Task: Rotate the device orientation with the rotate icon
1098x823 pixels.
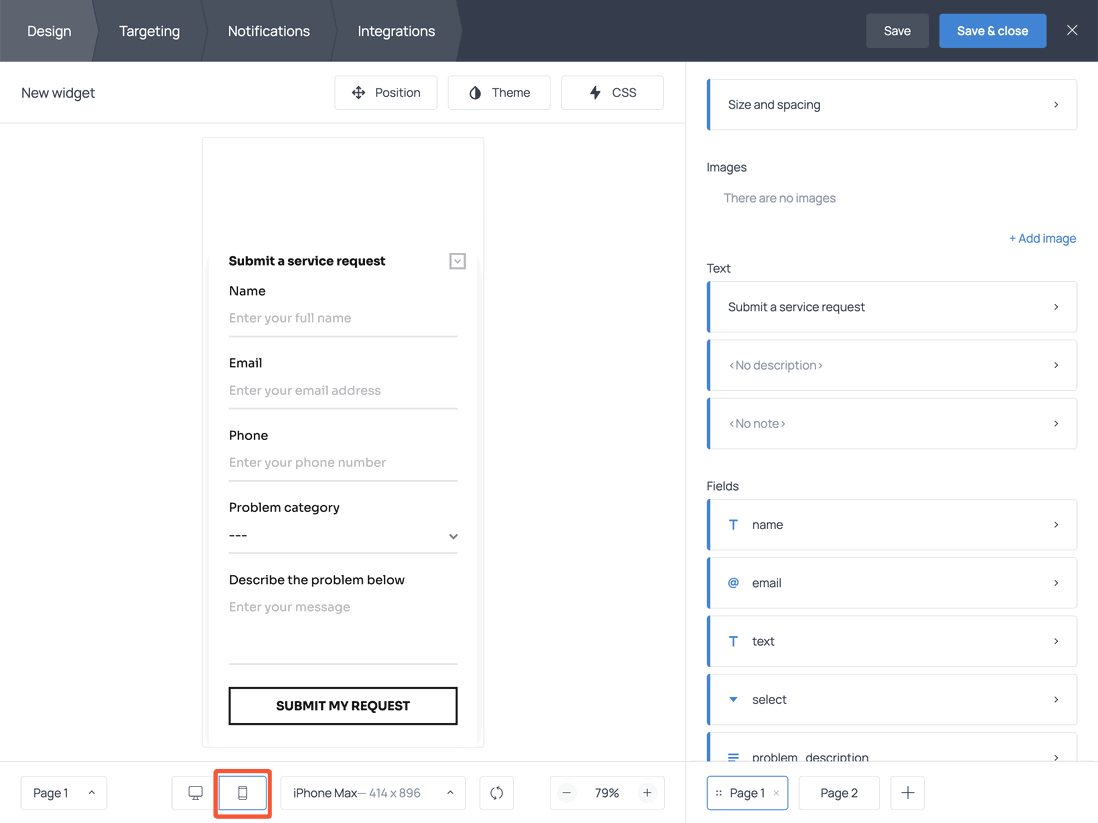Action: 496,792
